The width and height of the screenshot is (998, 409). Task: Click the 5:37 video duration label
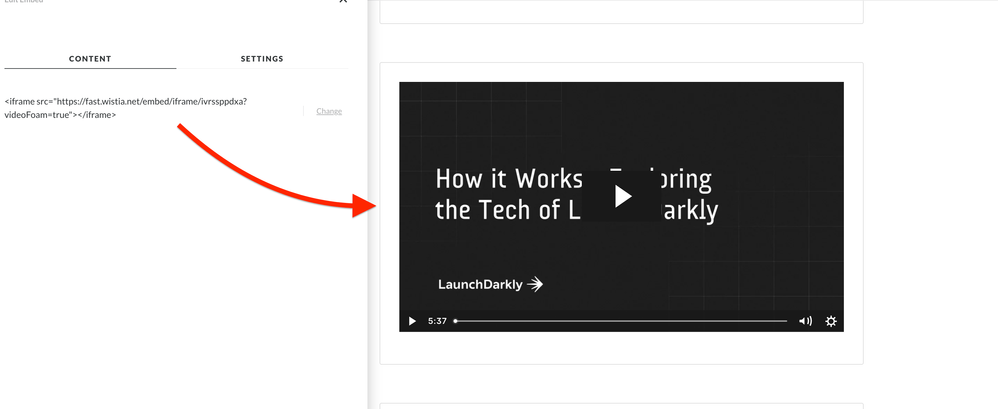[x=437, y=321]
